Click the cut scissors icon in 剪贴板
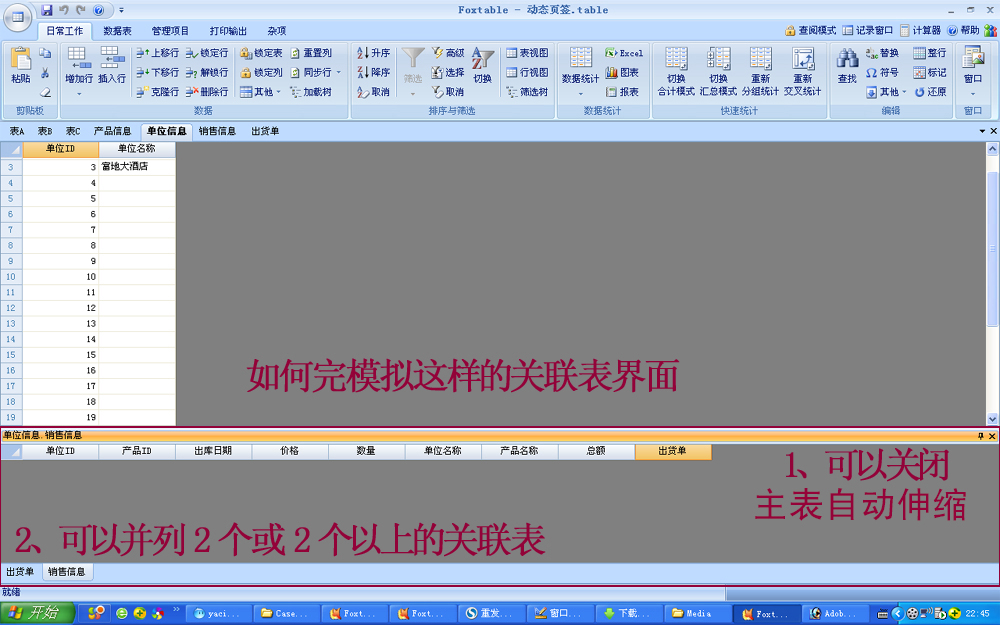Screen dimensions: 1000x625 point(45,73)
